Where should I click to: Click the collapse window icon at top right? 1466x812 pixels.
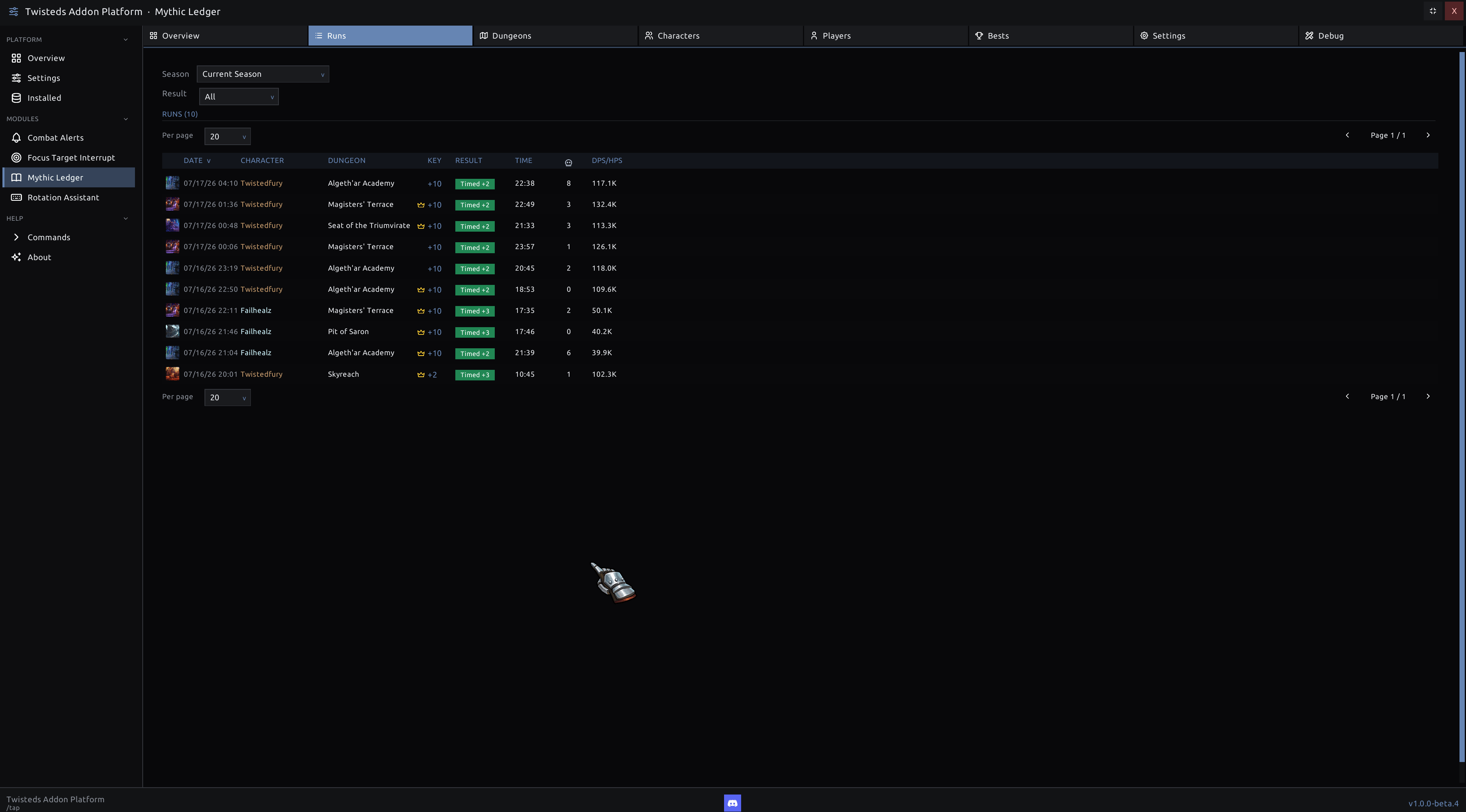tap(1432, 11)
